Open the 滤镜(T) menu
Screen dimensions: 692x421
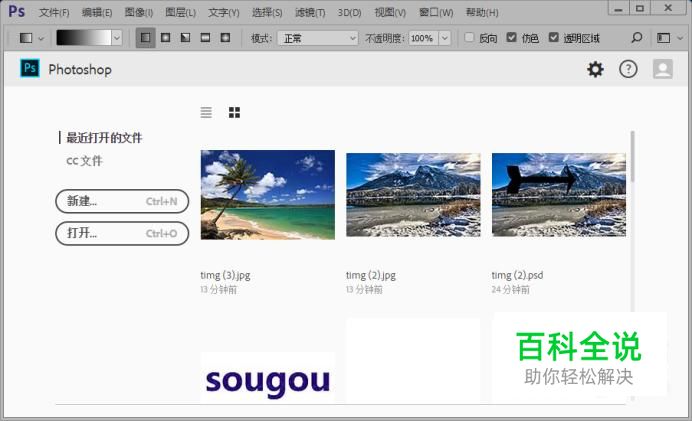point(309,12)
